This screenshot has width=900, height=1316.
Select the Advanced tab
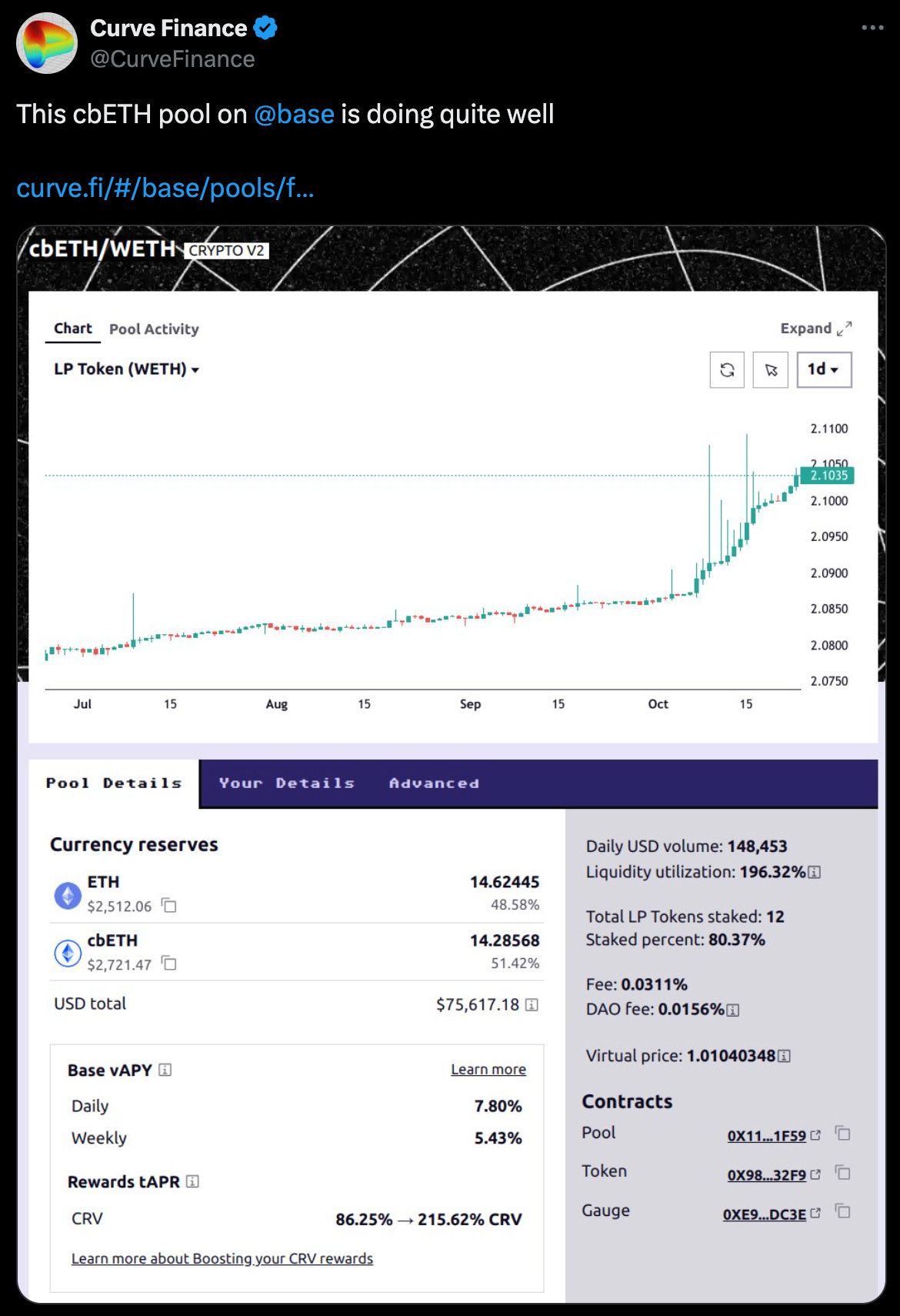(434, 783)
